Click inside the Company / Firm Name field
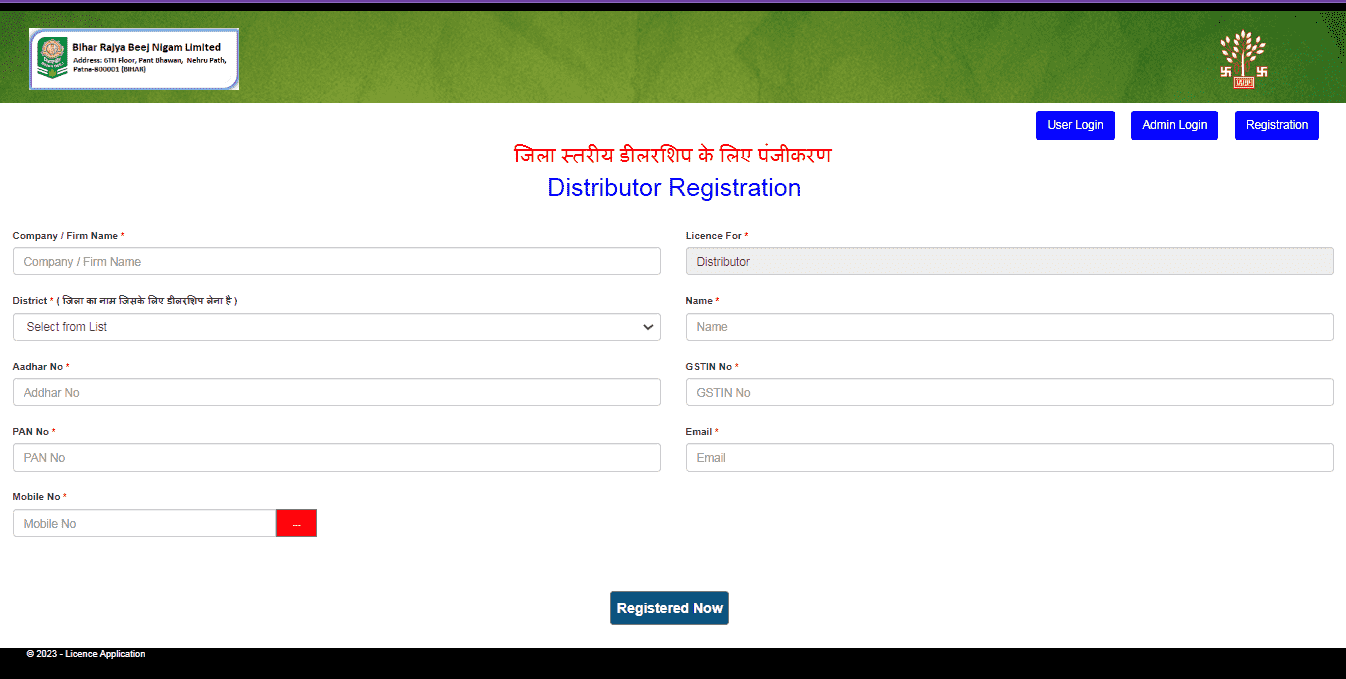Viewport: 1346px width, 679px height. (x=336, y=261)
